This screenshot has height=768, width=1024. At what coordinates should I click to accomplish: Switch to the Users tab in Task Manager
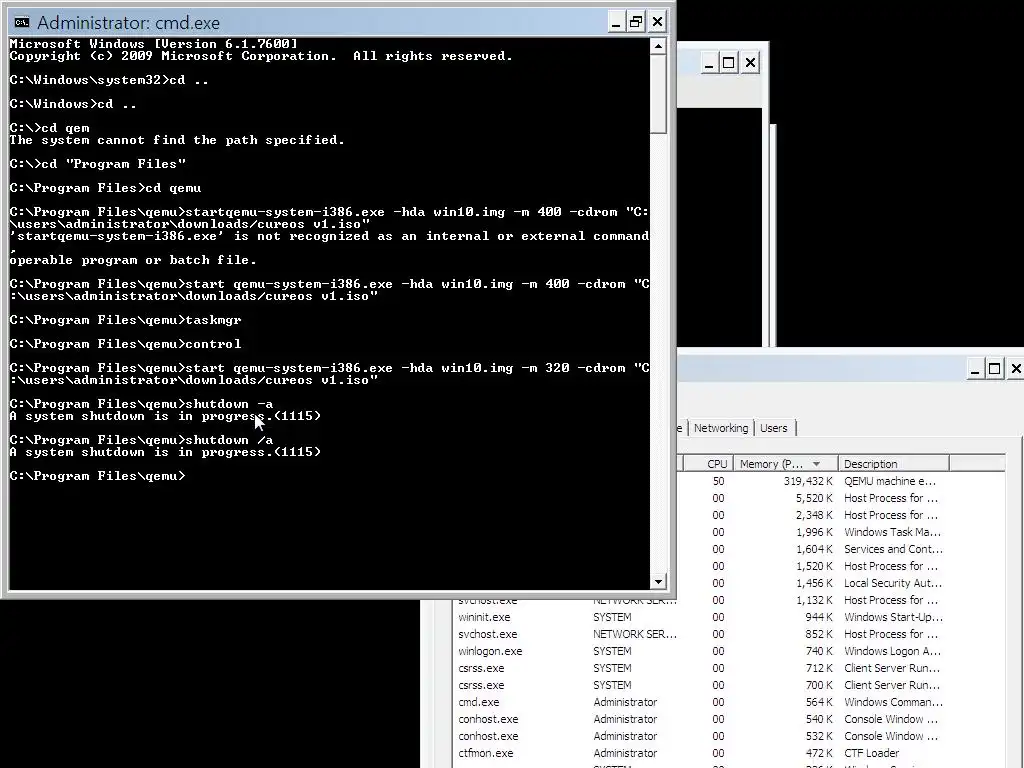(x=774, y=428)
